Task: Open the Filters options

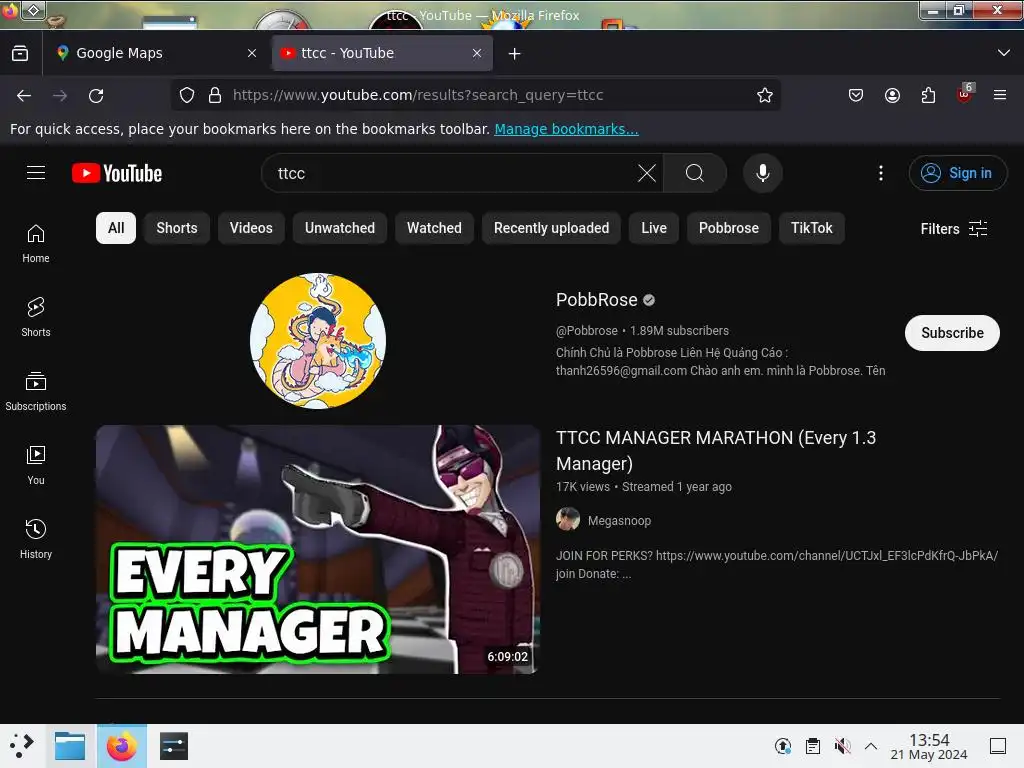Action: pyautogui.click(x=954, y=229)
